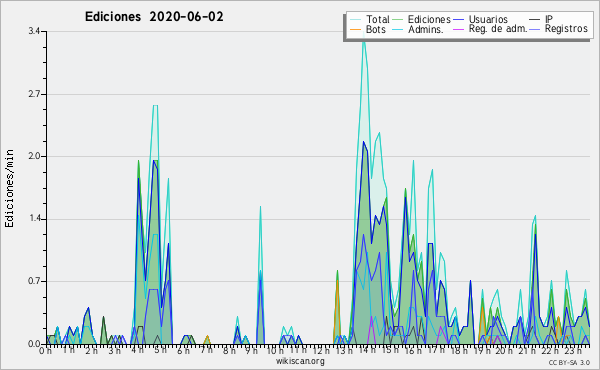
Task: Click the '23 h' x-axis label
Action: (x=572, y=350)
